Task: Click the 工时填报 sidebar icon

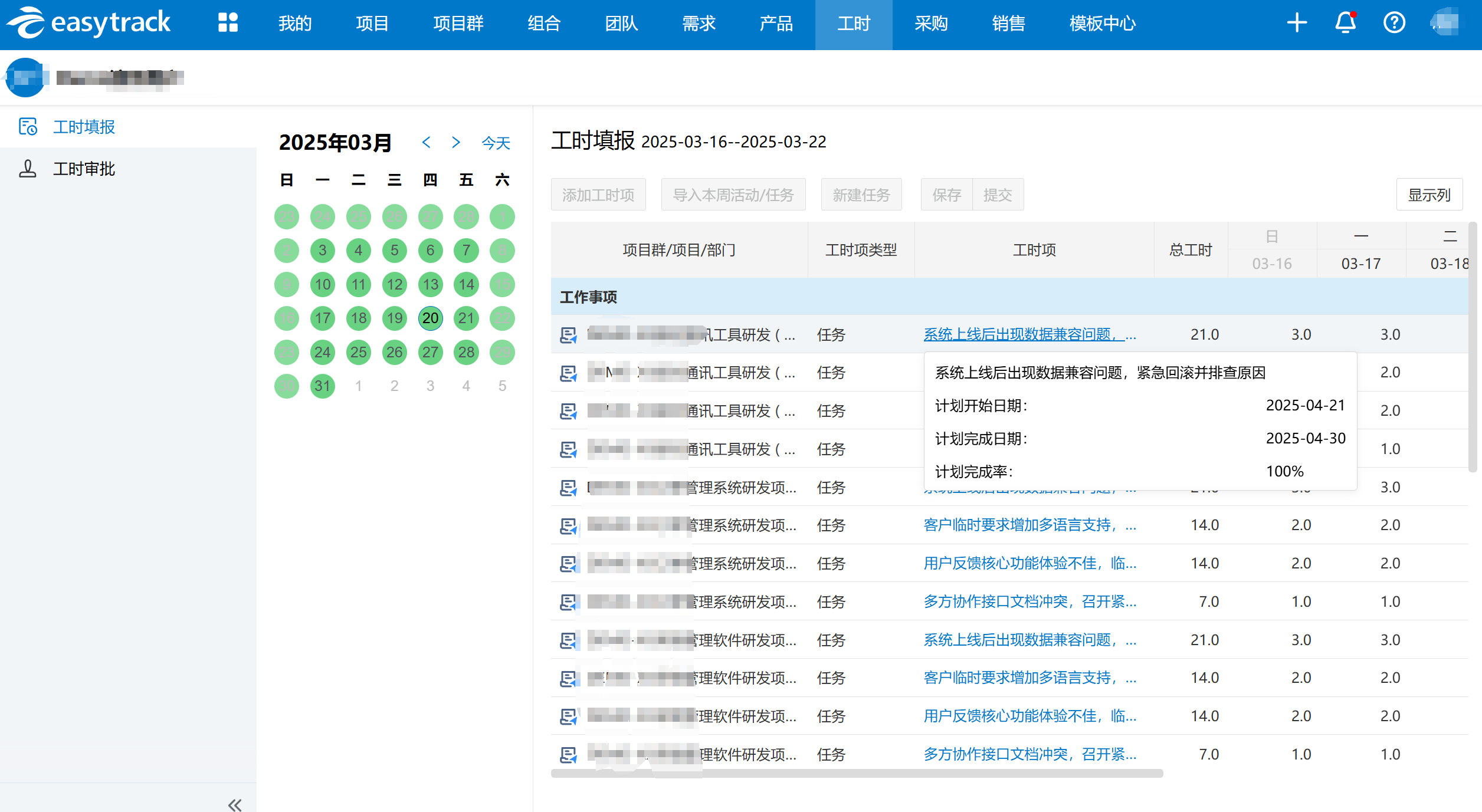Action: click(28, 127)
